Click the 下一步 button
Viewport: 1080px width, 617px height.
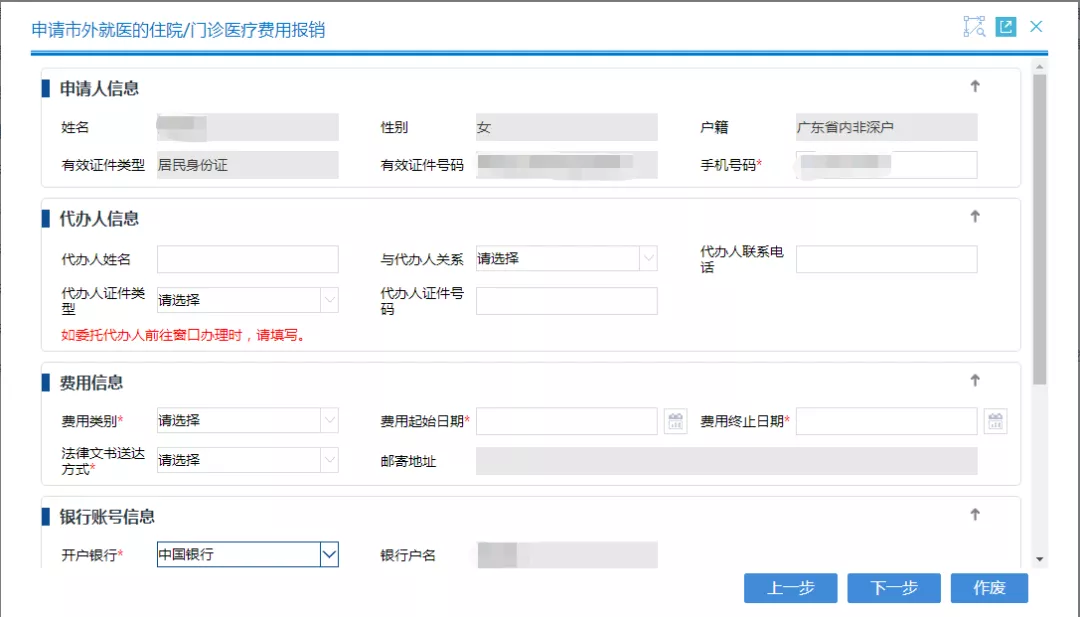(893, 588)
